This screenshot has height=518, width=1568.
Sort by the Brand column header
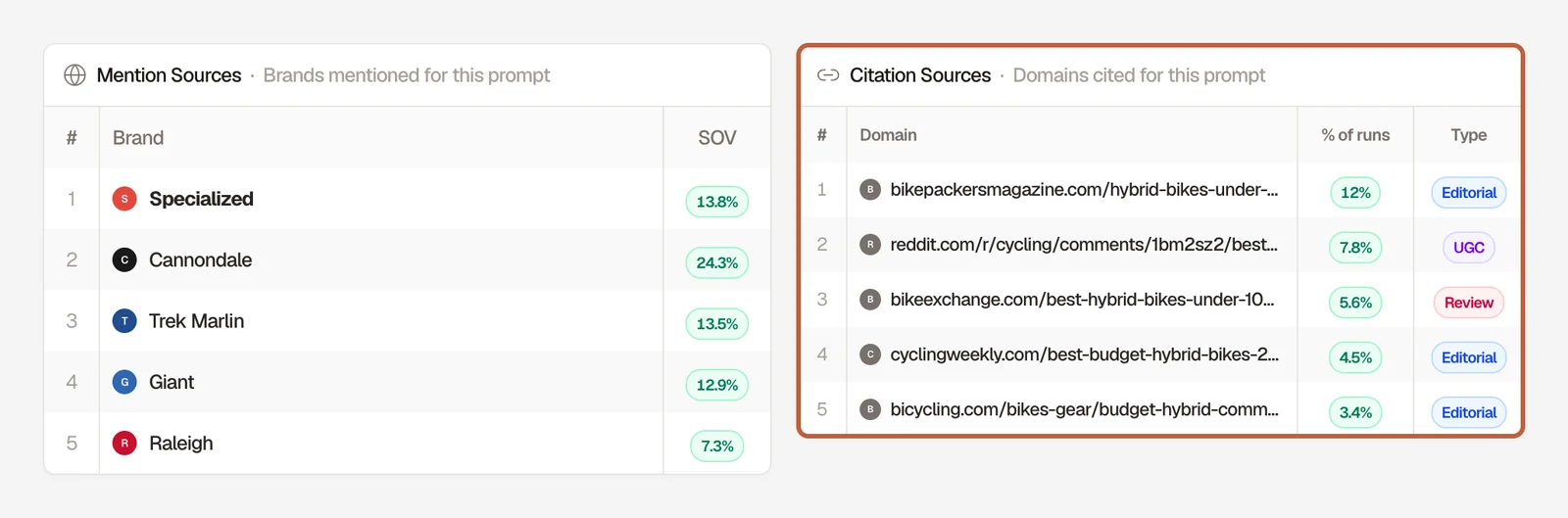[138, 138]
